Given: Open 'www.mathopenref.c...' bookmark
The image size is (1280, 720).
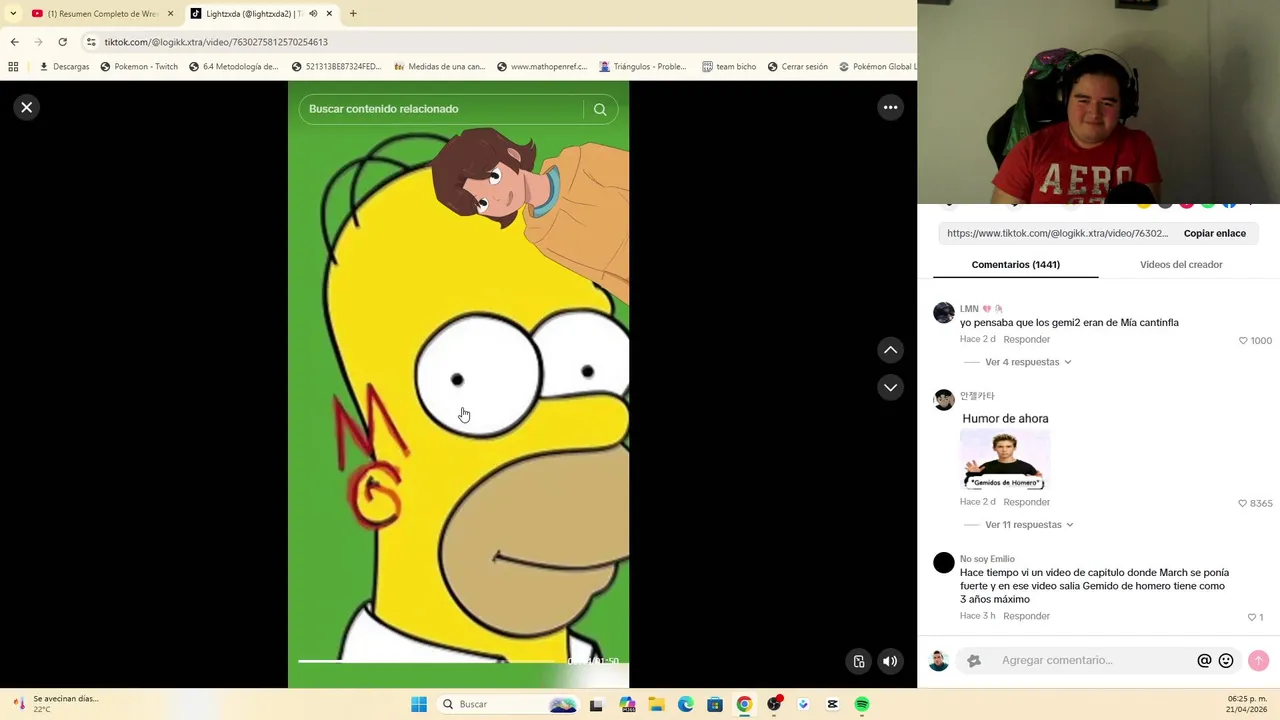Looking at the screenshot, I should tap(541, 67).
